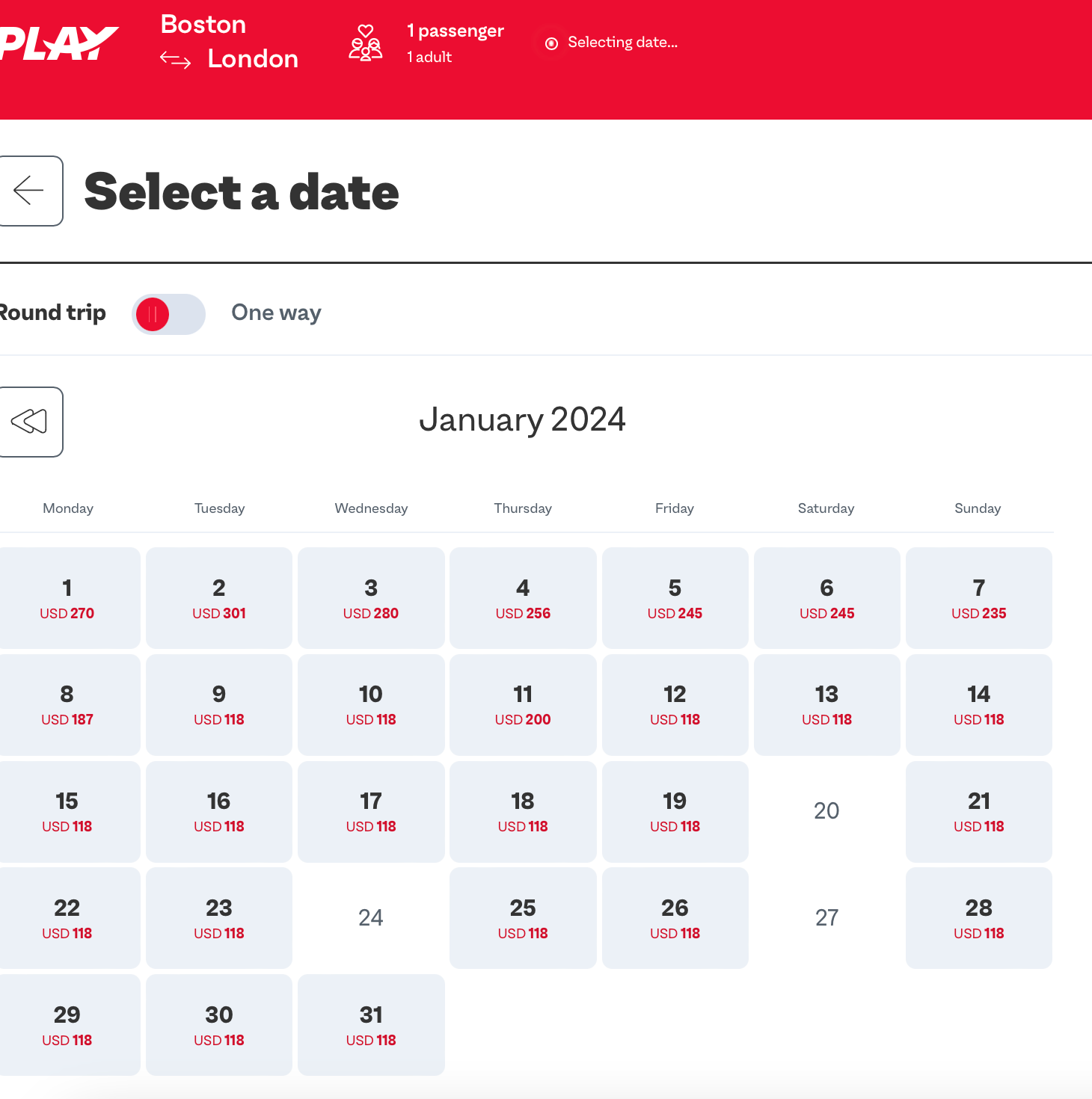Select January 1 for USD 270
The width and height of the screenshot is (1092, 1099).
click(x=67, y=598)
